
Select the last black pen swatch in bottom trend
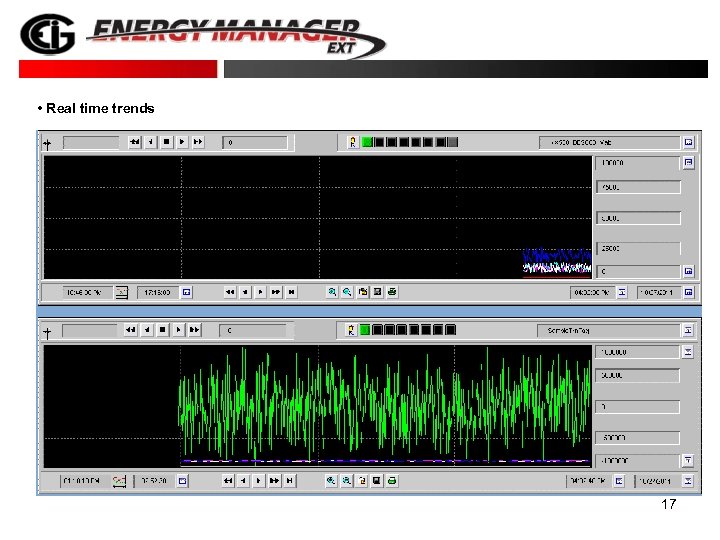click(x=450, y=330)
